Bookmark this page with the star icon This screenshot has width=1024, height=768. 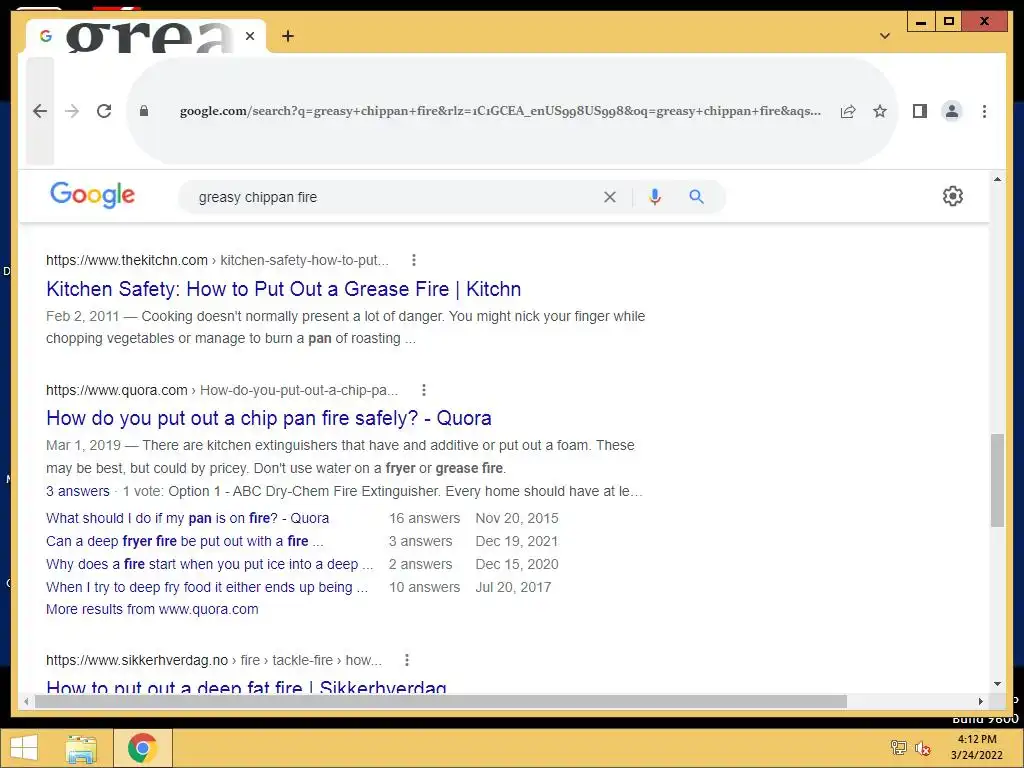[880, 111]
